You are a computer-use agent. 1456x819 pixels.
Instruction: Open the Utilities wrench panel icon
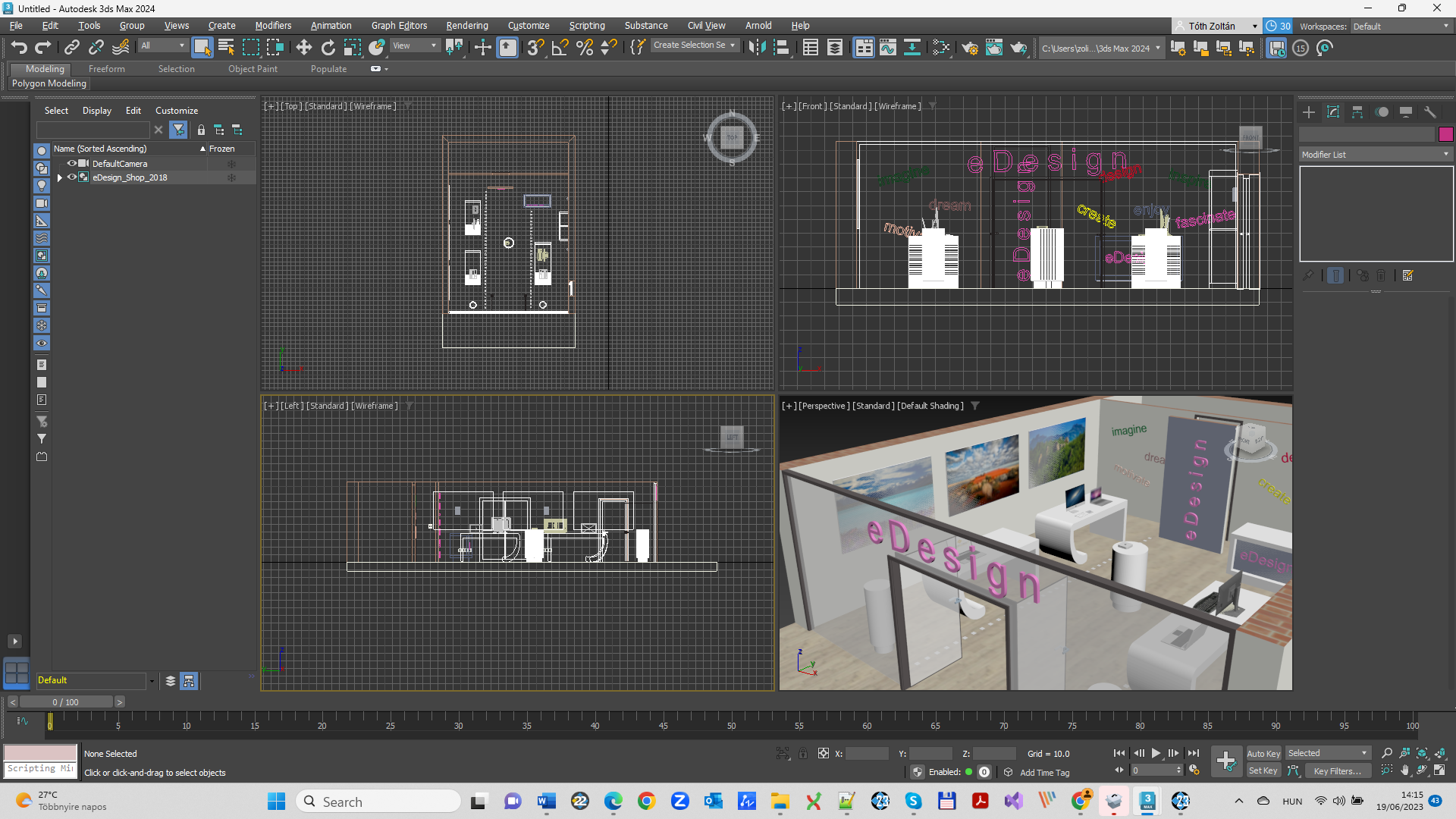pyautogui.click(x=1430, y=112)
